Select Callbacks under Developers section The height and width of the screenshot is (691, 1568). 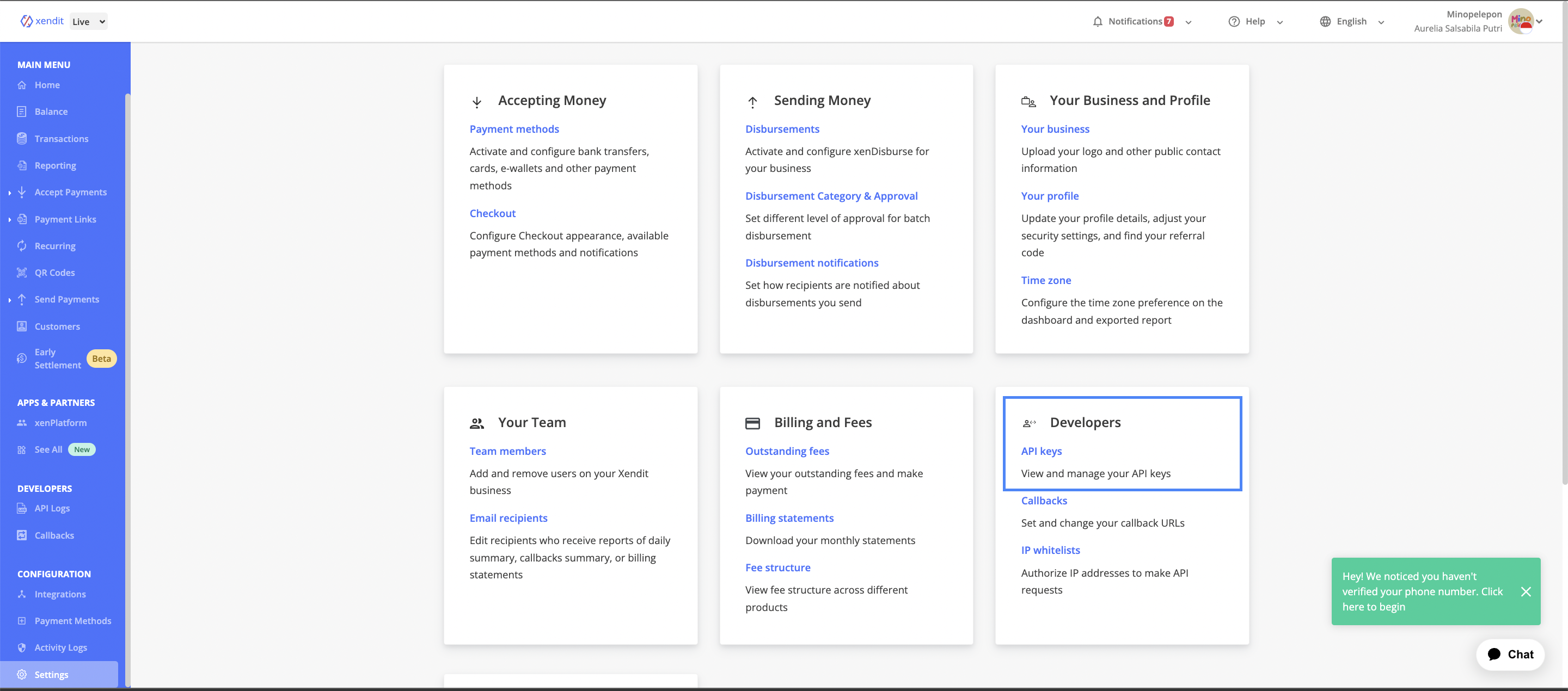click(1043, 500)
